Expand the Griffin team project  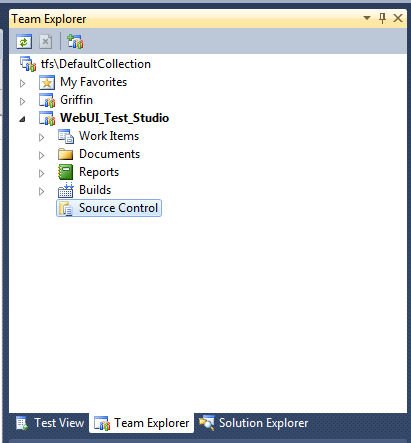[x=22, y=101]
